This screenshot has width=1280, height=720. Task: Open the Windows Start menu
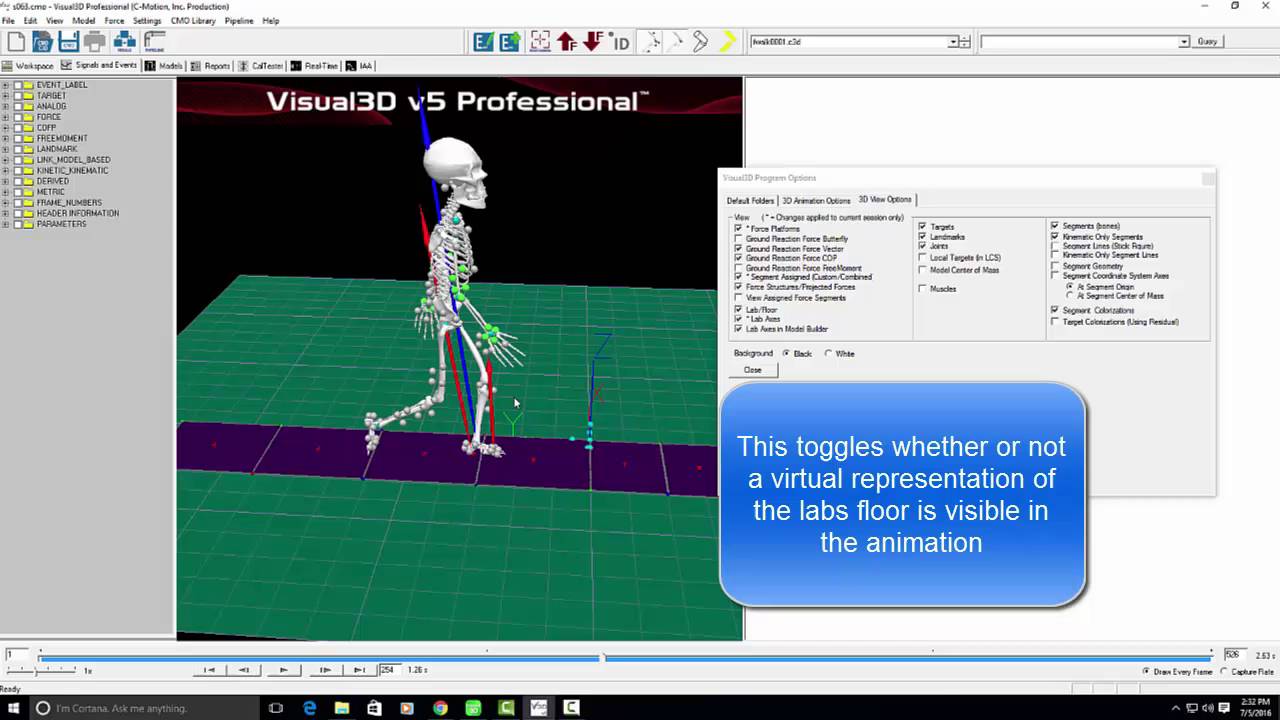[14, 708]
